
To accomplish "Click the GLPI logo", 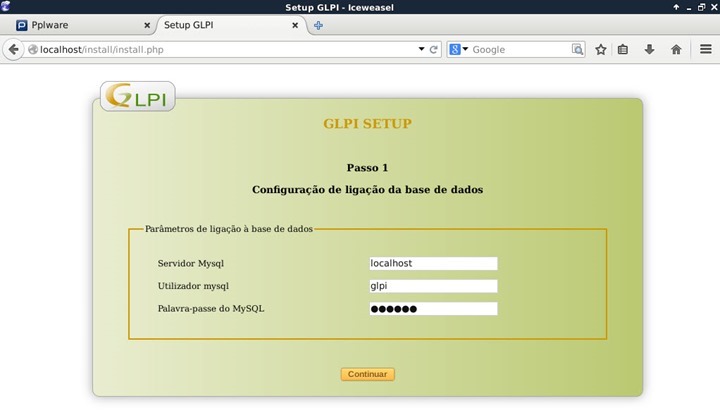I will coord(137,96).
